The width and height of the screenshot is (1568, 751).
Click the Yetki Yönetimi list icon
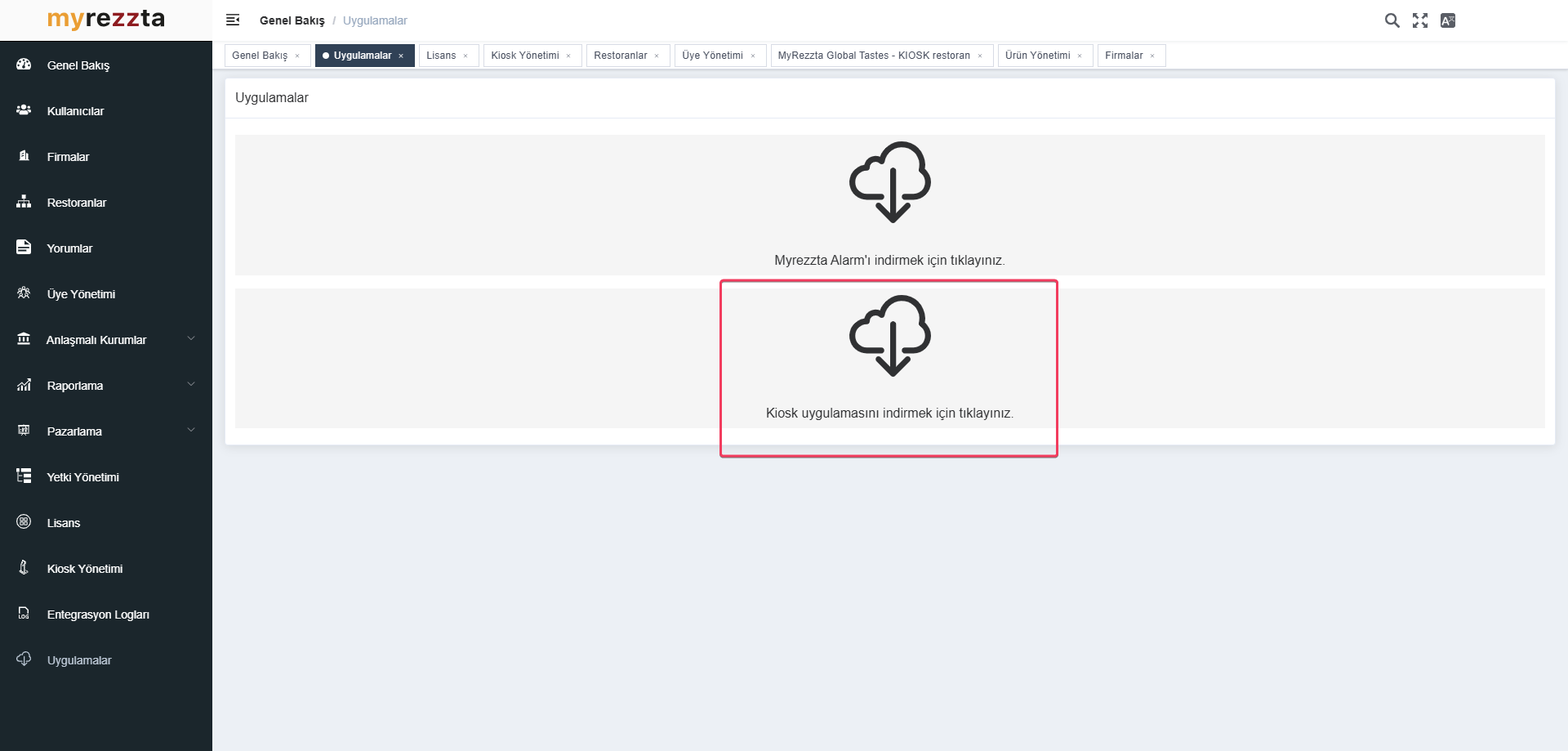point(24,476)
